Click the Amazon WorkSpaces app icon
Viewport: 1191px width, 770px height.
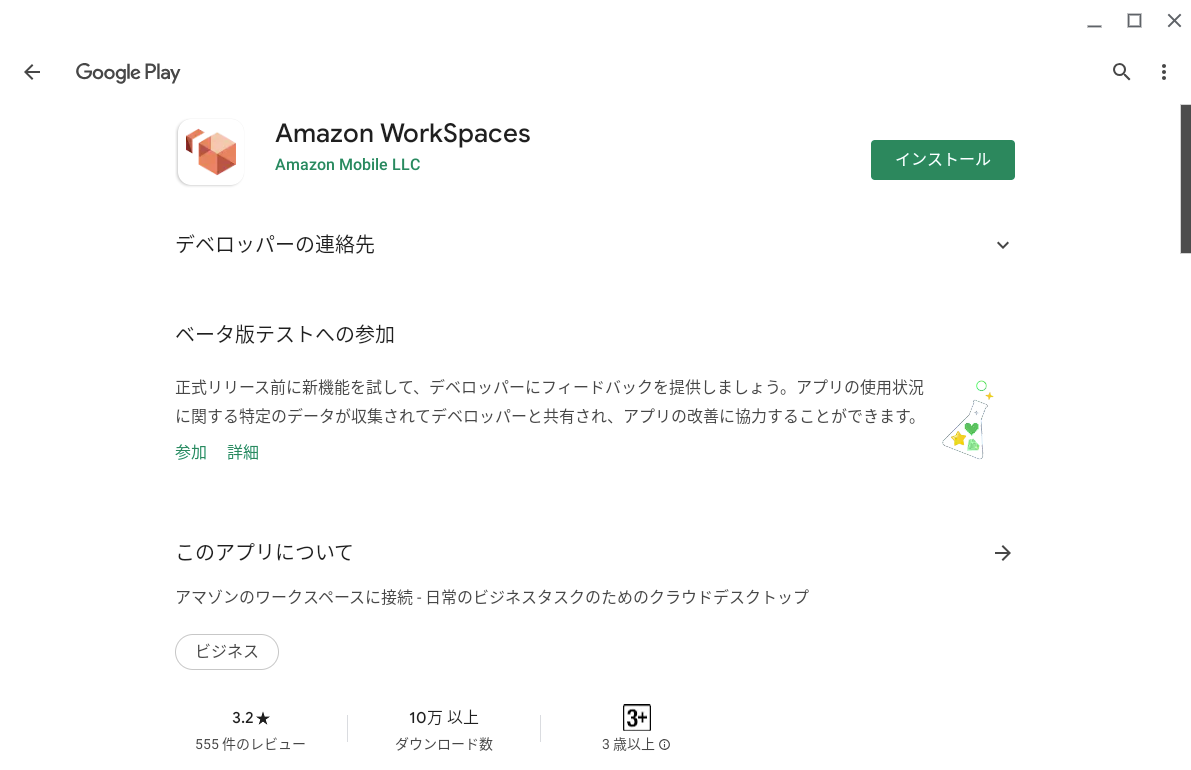click(210, 151)
